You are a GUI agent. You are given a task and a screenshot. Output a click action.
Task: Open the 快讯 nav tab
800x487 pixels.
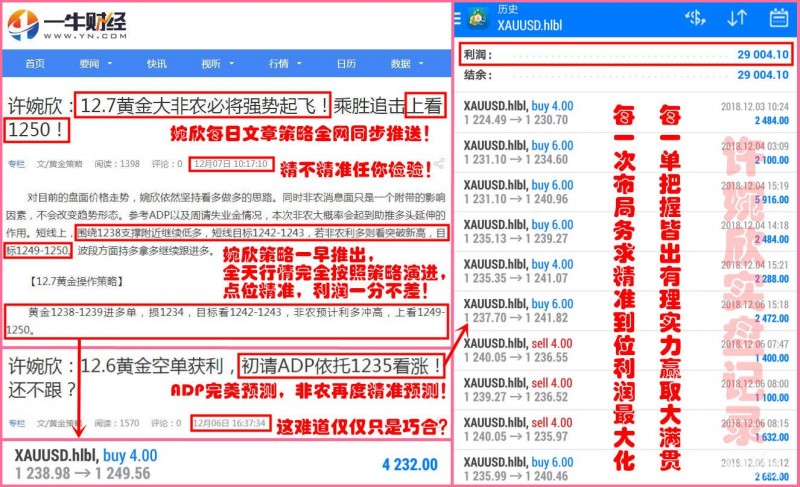pos(156,63)
